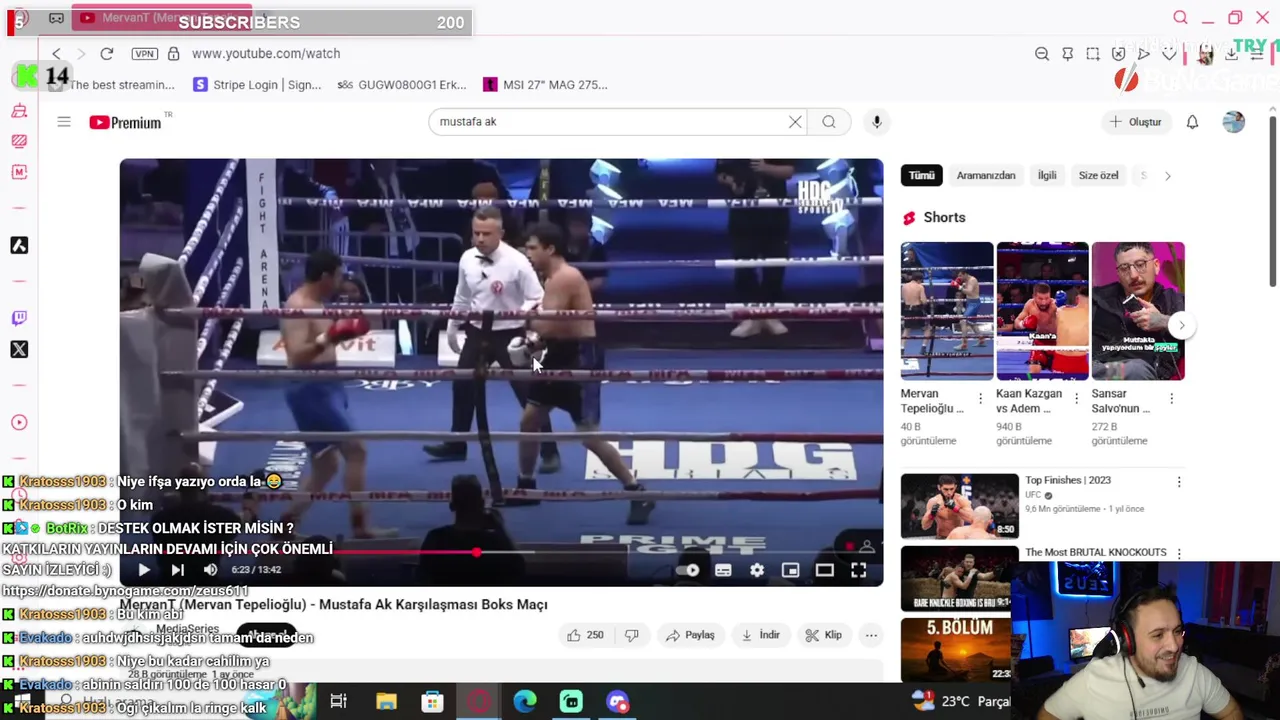Open the black app icon in sidebar
This screenshot has height=720, width=1280.
tap(19, 245)
